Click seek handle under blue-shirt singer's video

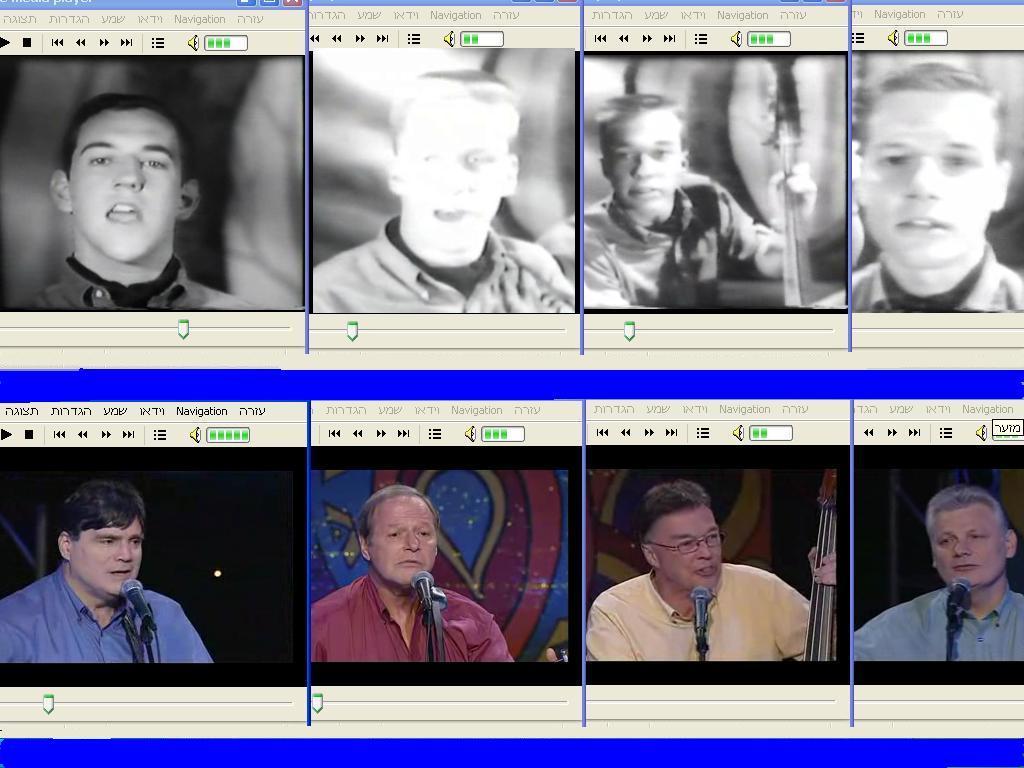48,705
